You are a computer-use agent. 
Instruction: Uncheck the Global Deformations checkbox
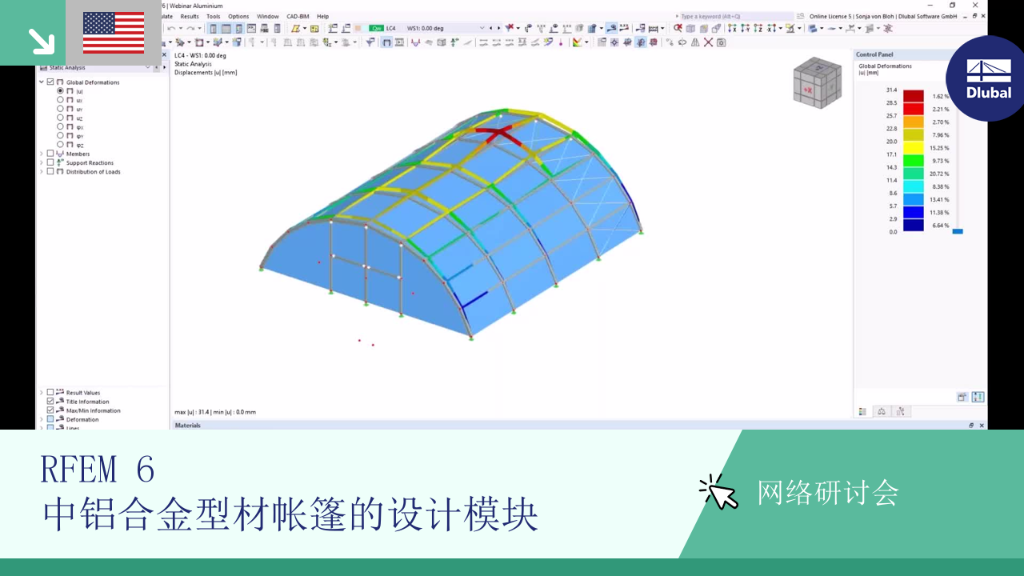click(x=50, y=82)
